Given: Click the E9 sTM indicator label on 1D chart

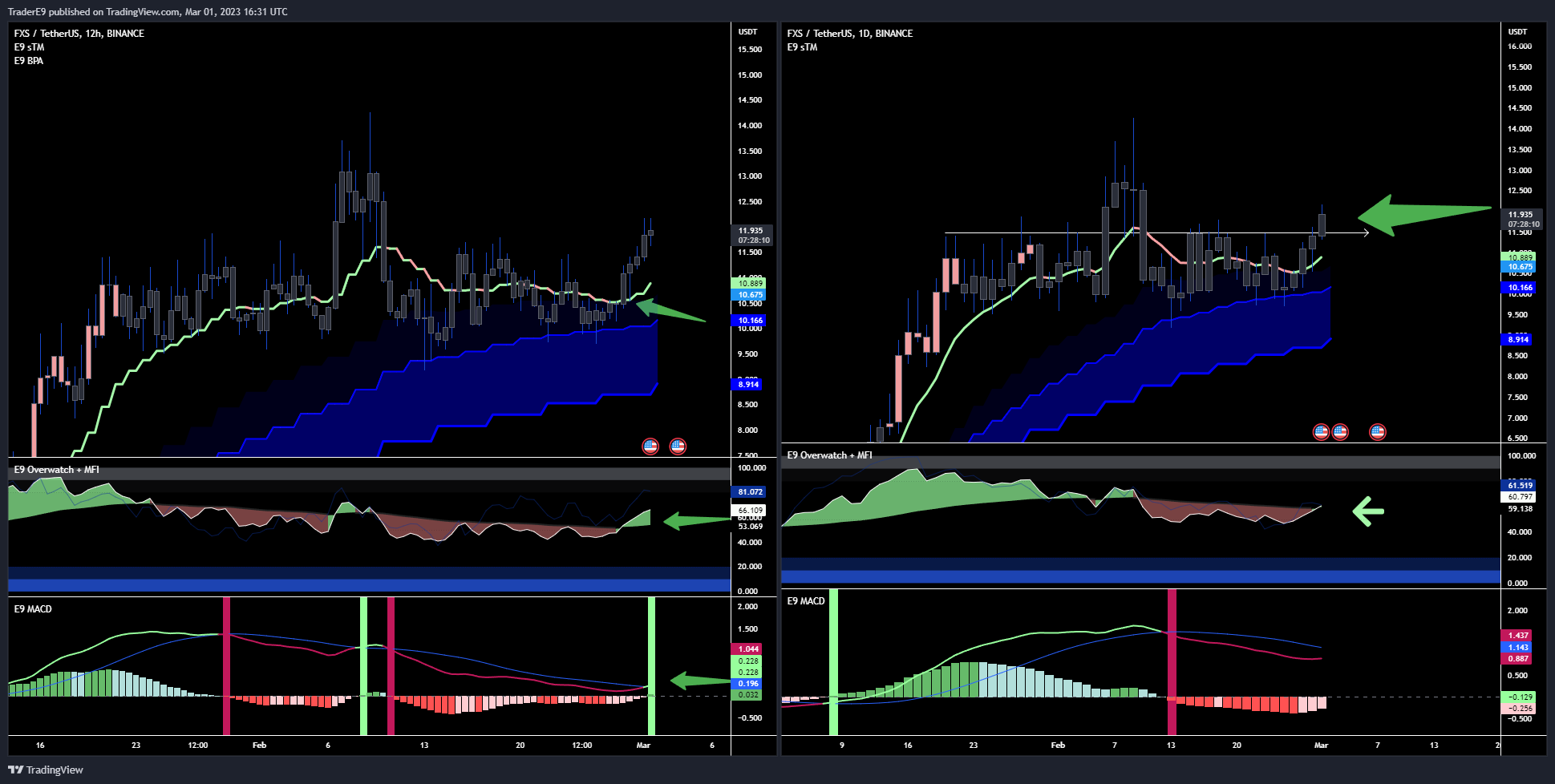Looking at the screenshot, I should 802,47.
